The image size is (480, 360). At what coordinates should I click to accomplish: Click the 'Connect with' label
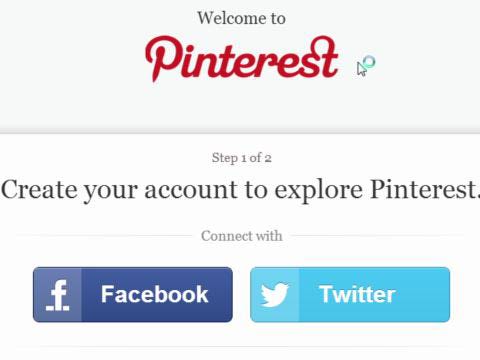(x=242, y=236)
